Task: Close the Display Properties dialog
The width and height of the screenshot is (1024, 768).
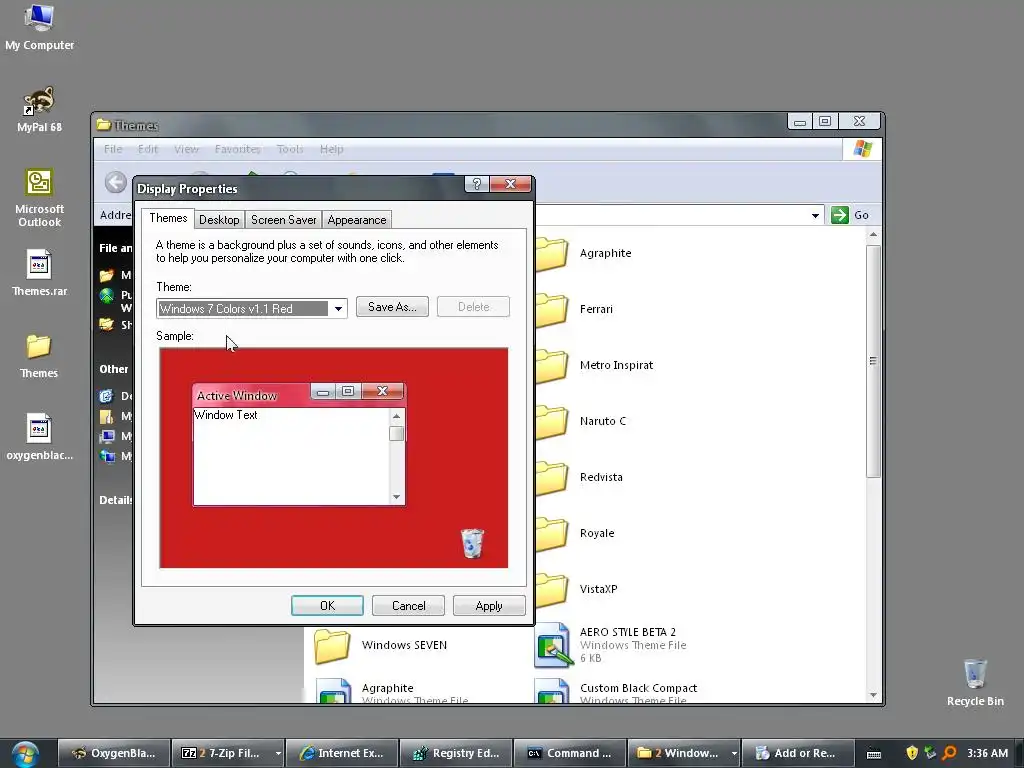Action: coord(510,184)
